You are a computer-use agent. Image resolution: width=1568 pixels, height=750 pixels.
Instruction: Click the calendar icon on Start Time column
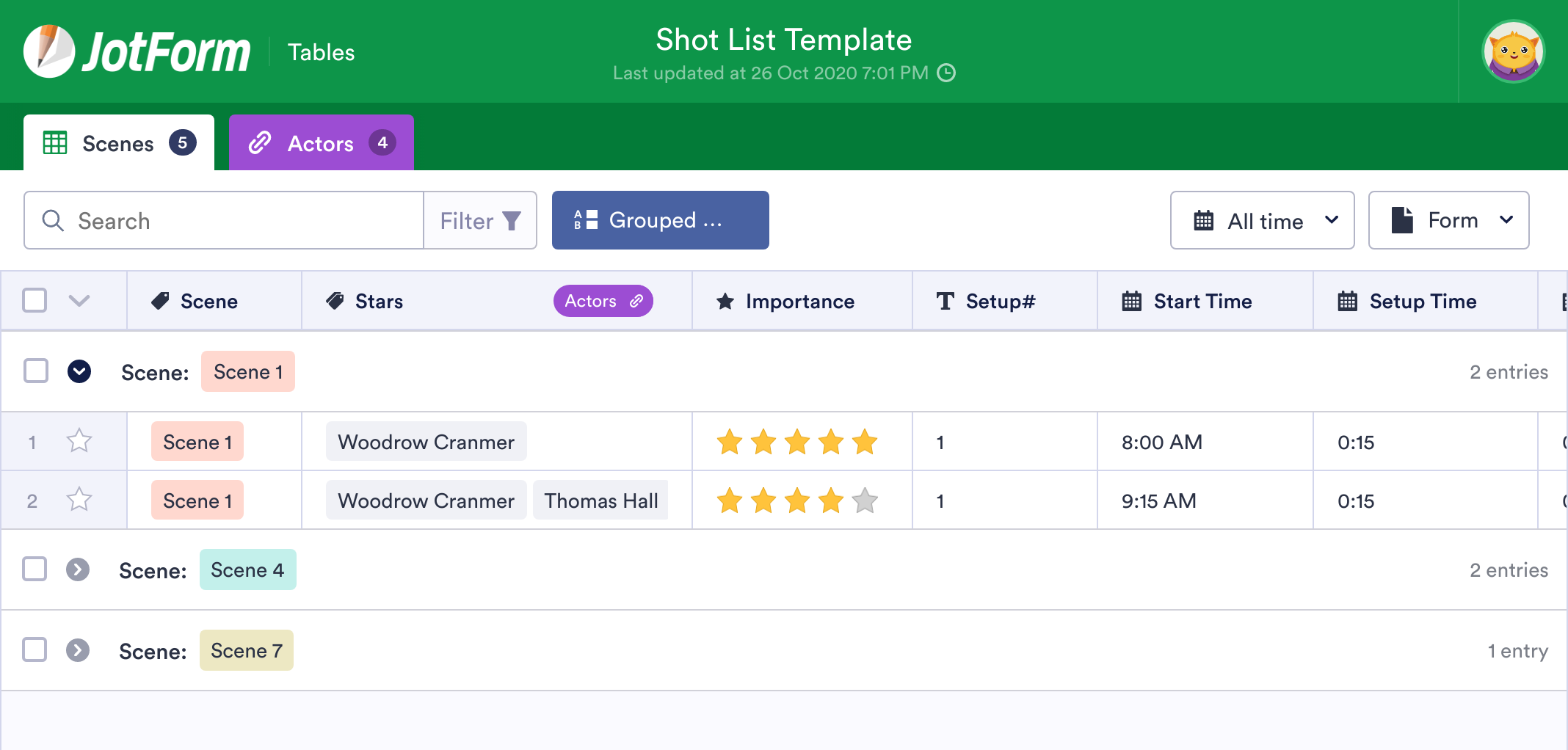coord(1130,301)
